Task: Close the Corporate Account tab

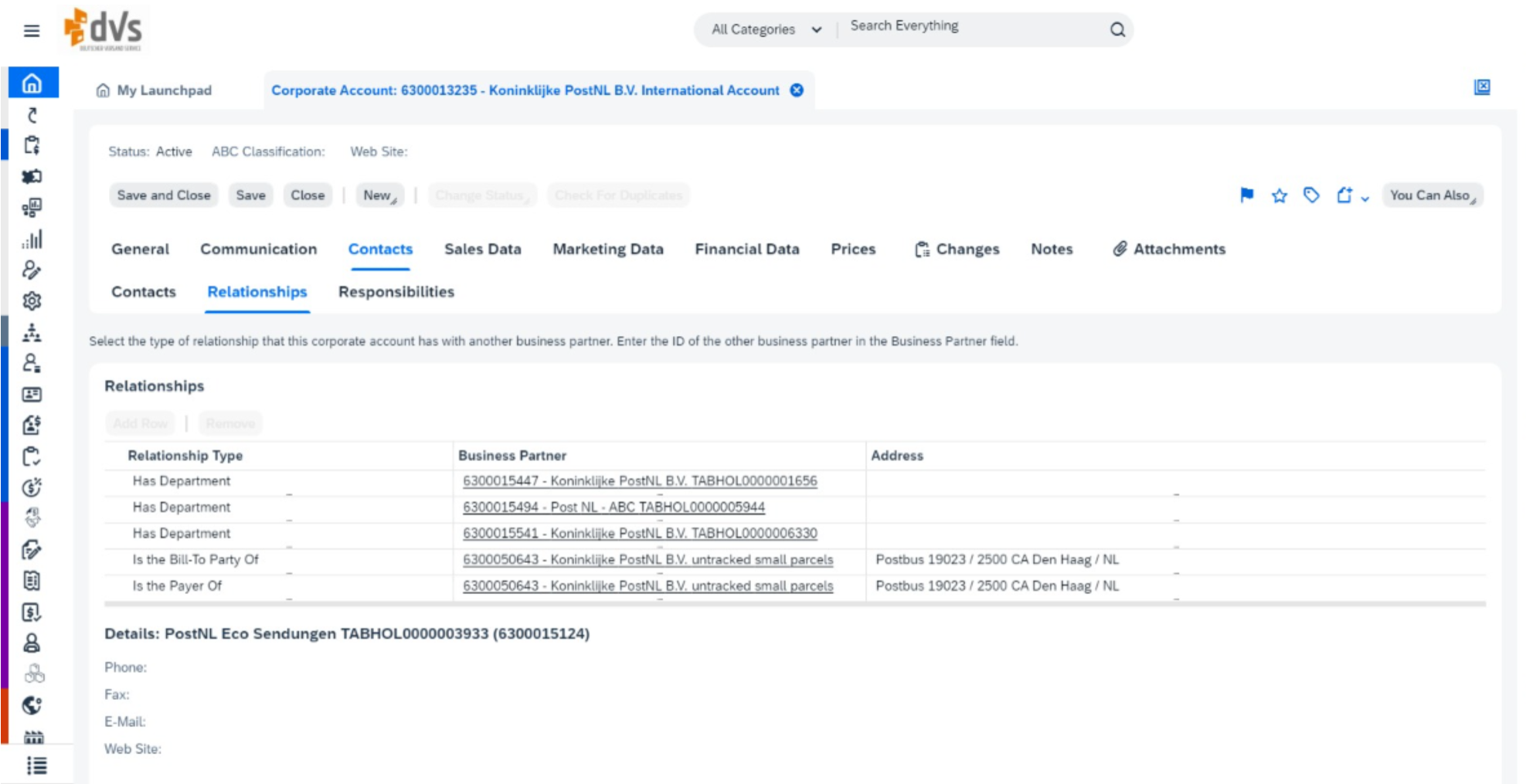Action: pos(797,90)
